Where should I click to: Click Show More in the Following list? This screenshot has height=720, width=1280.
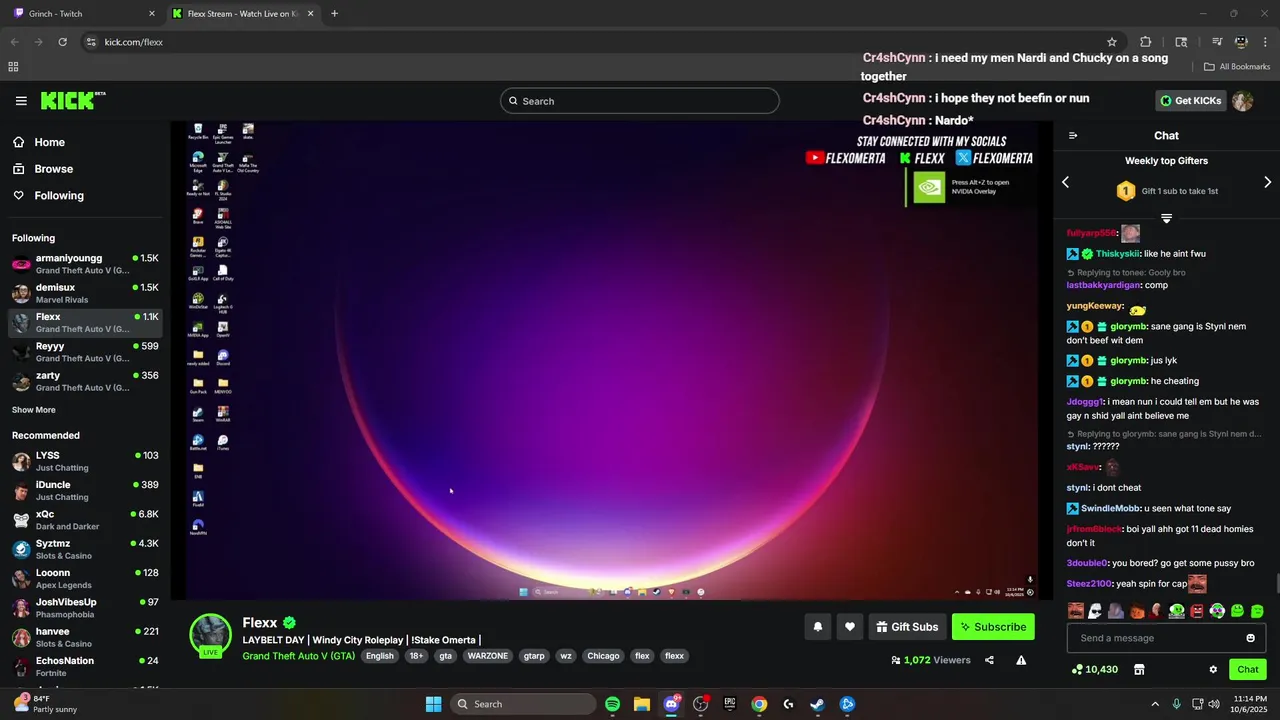(x=34, y=410)
